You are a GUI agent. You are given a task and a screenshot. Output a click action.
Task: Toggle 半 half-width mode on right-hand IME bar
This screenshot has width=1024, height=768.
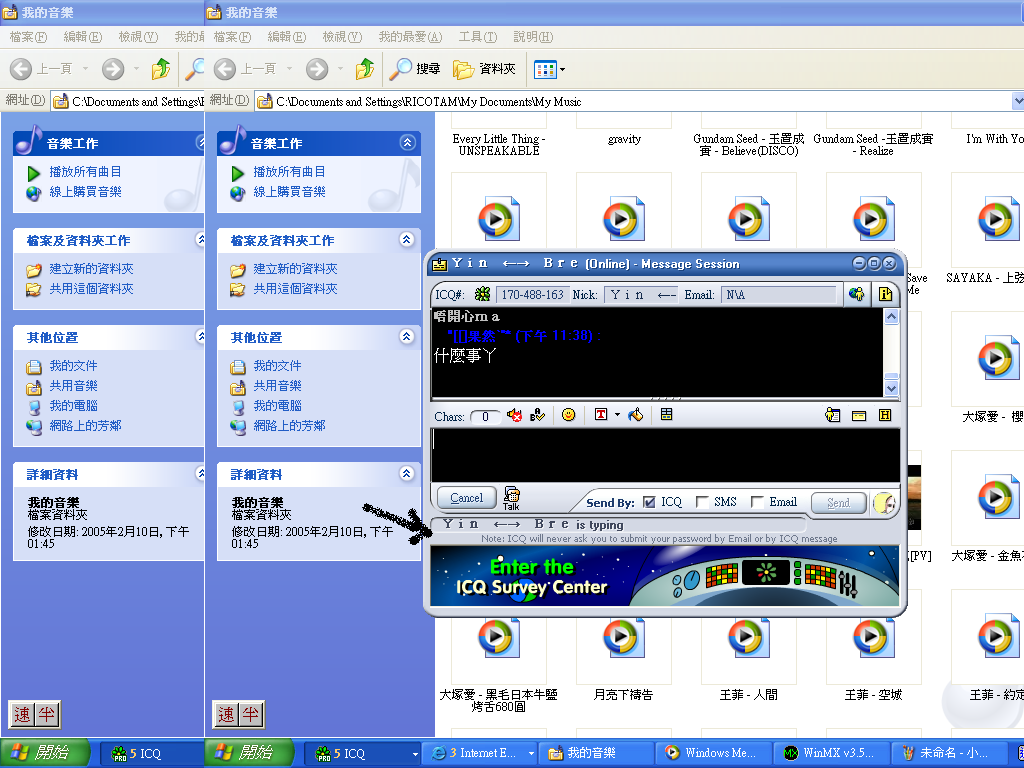(251, 714)
